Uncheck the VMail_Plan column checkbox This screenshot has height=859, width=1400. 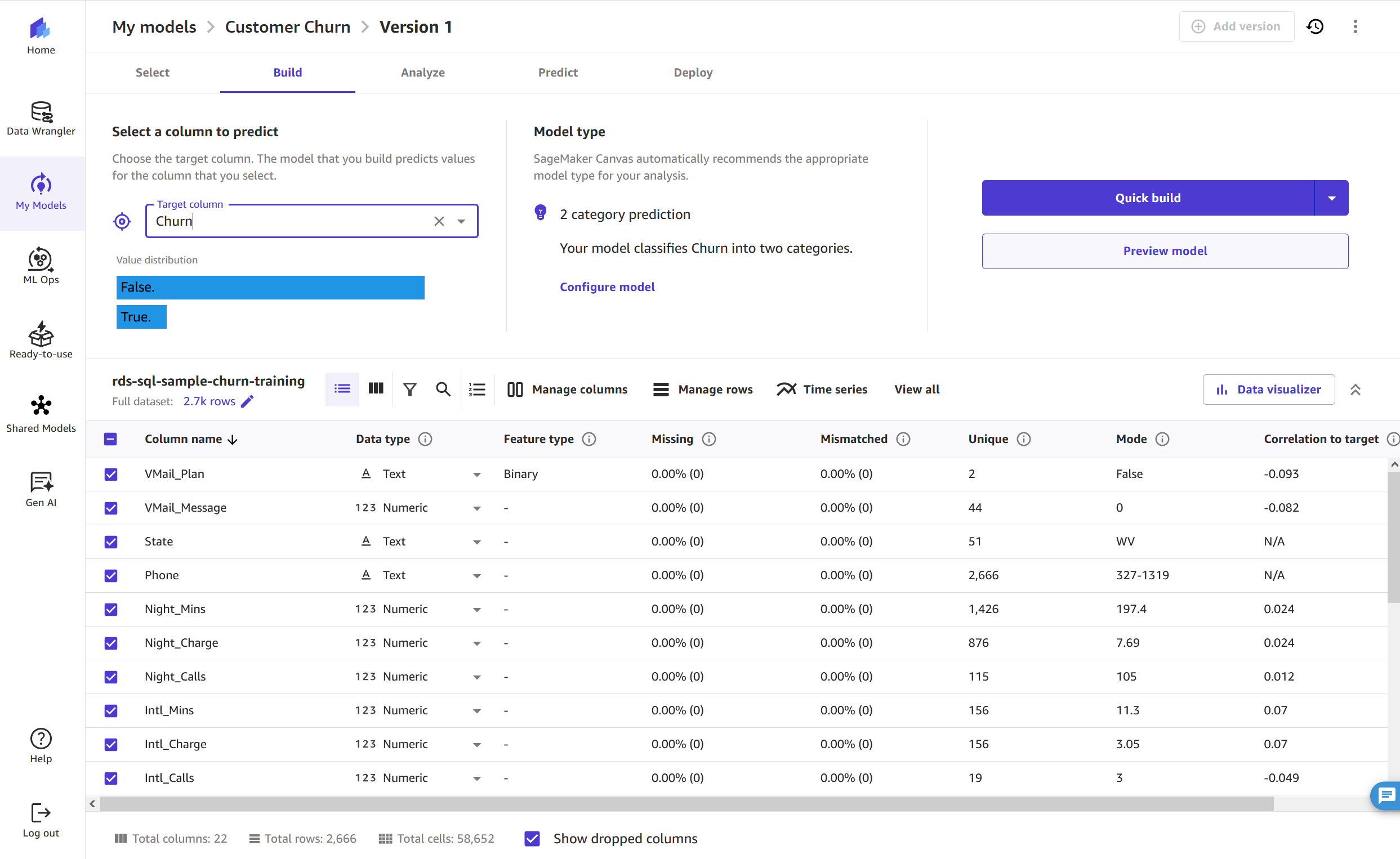point(111,474)
